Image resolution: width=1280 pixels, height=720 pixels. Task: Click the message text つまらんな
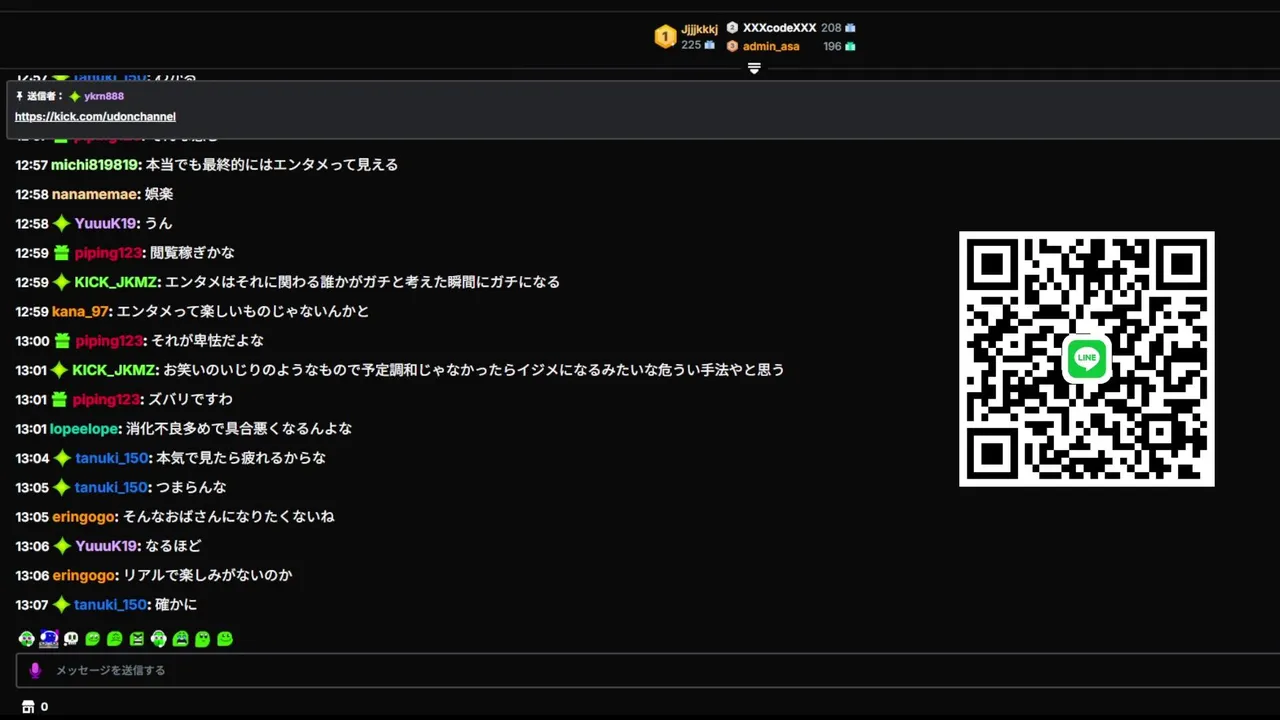point(191,488)
